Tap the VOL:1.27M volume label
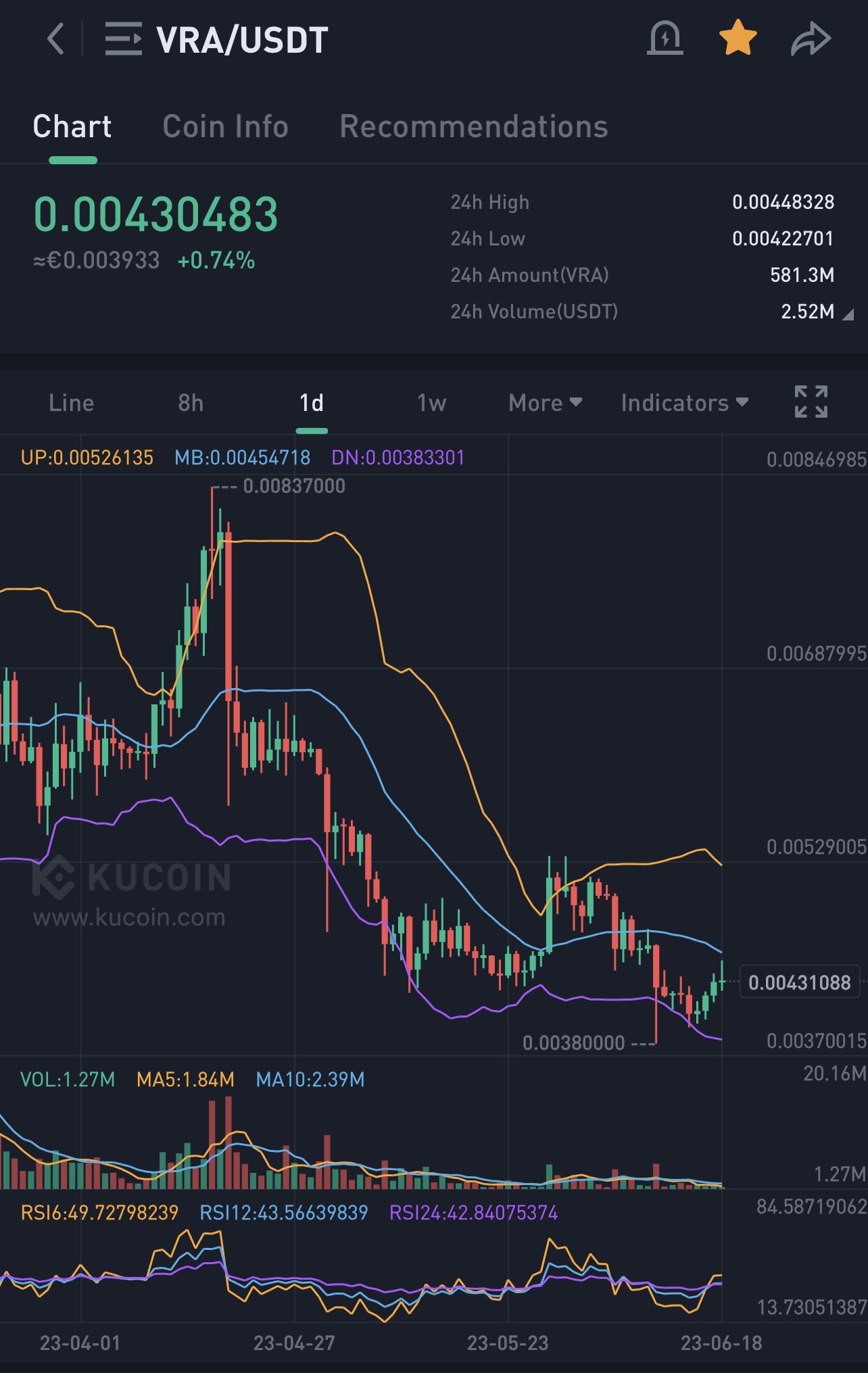Image resolution: width=868 pixels, height=1373 pixels. pos(68,1080)
